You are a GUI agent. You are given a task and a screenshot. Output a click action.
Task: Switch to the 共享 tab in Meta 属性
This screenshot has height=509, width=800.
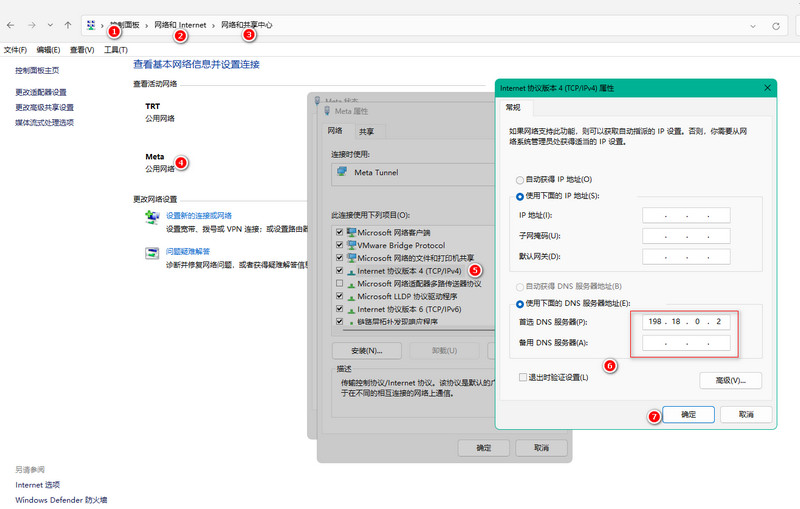click(366, 131)
